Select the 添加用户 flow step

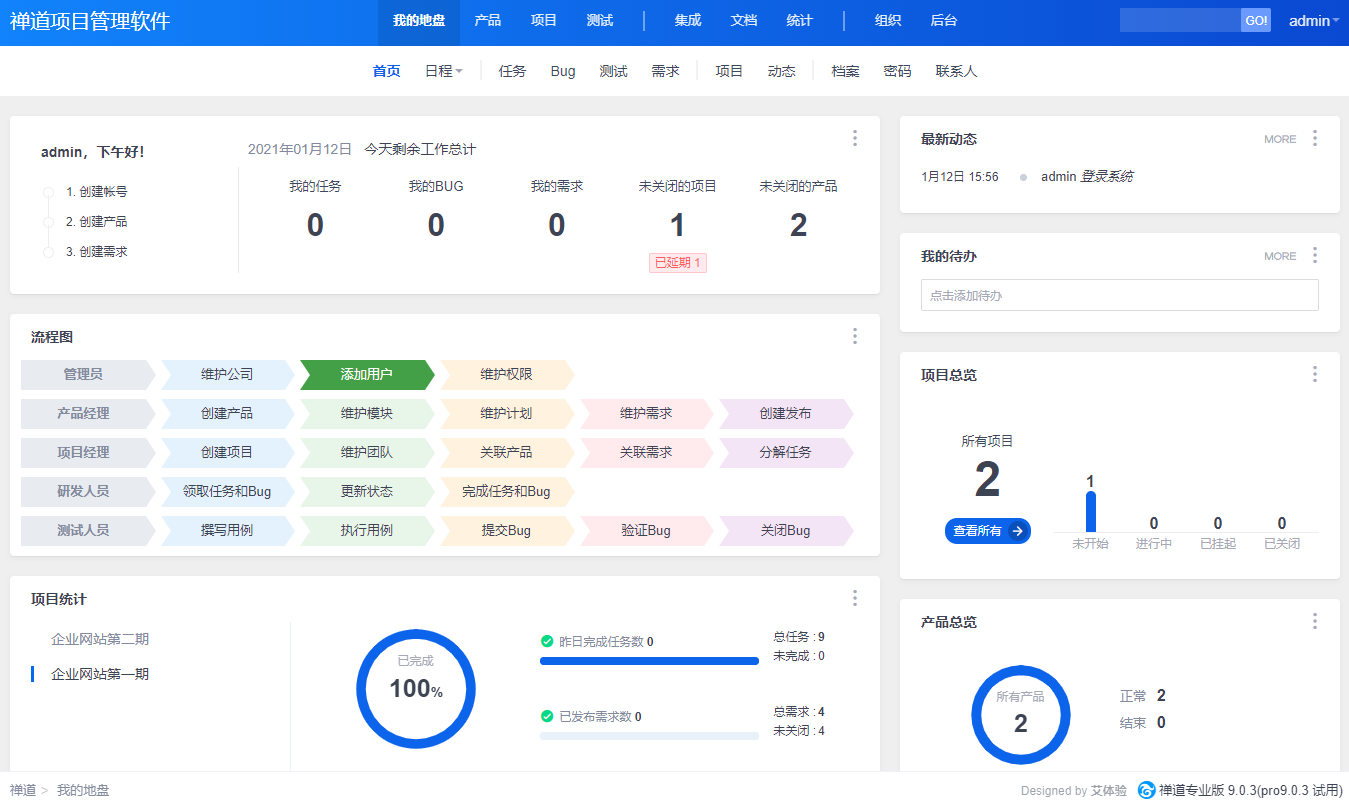click(x=366, y=375)
